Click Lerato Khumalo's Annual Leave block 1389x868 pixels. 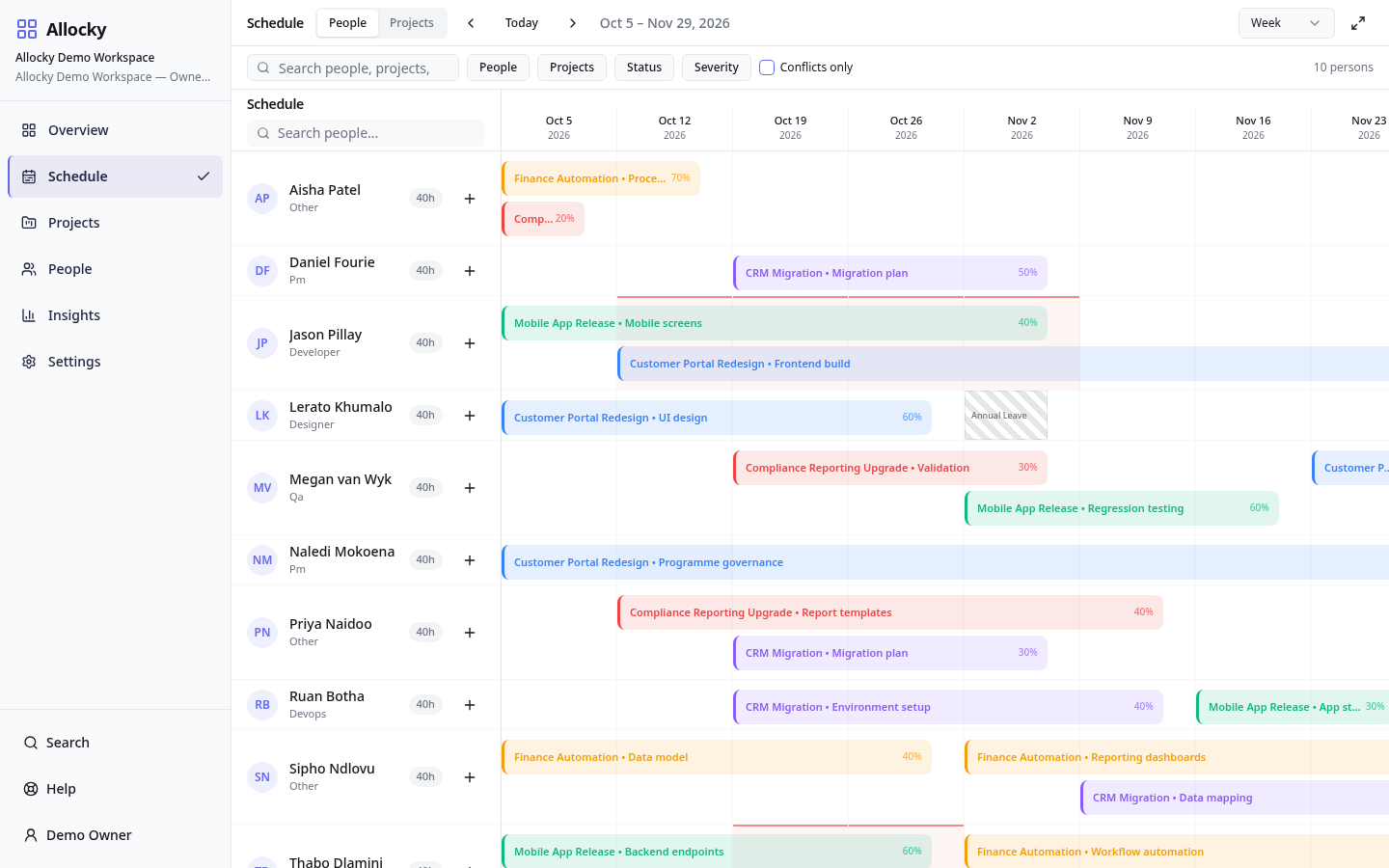point(1006,416)
